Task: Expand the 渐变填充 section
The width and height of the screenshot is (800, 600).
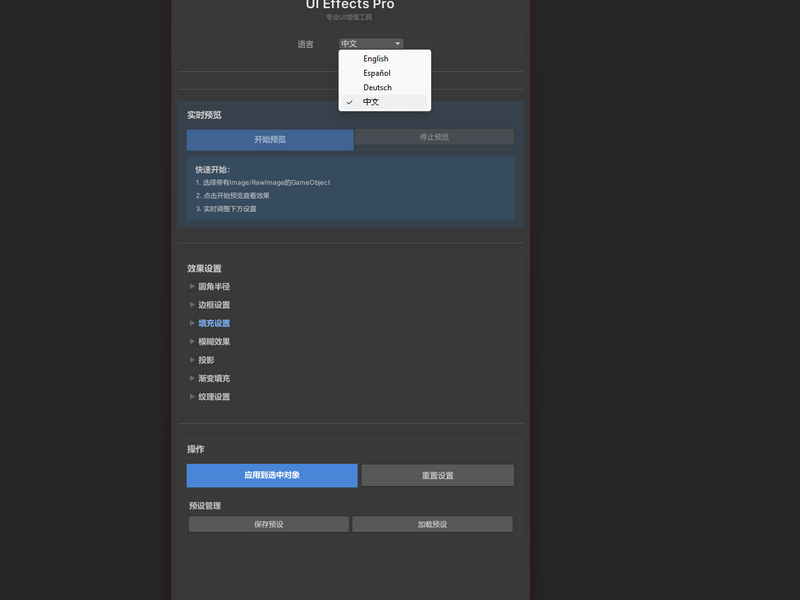Action: coord(237,379)
